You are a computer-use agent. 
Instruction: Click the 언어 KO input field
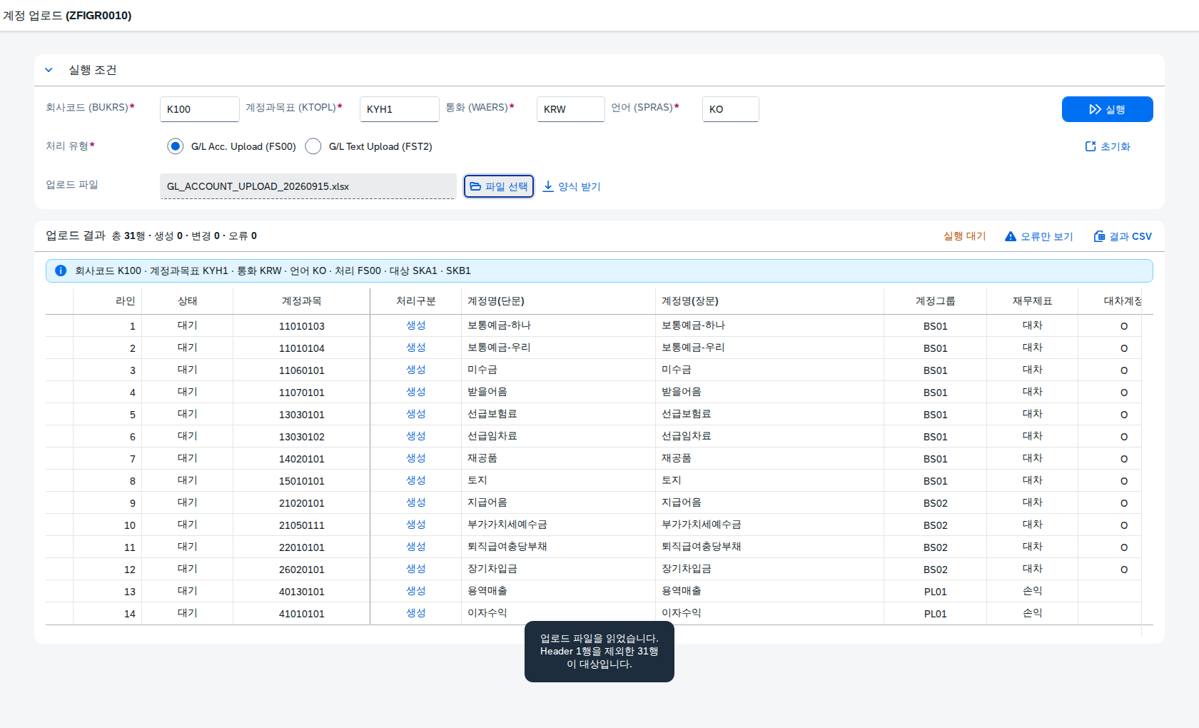(730, 109)
